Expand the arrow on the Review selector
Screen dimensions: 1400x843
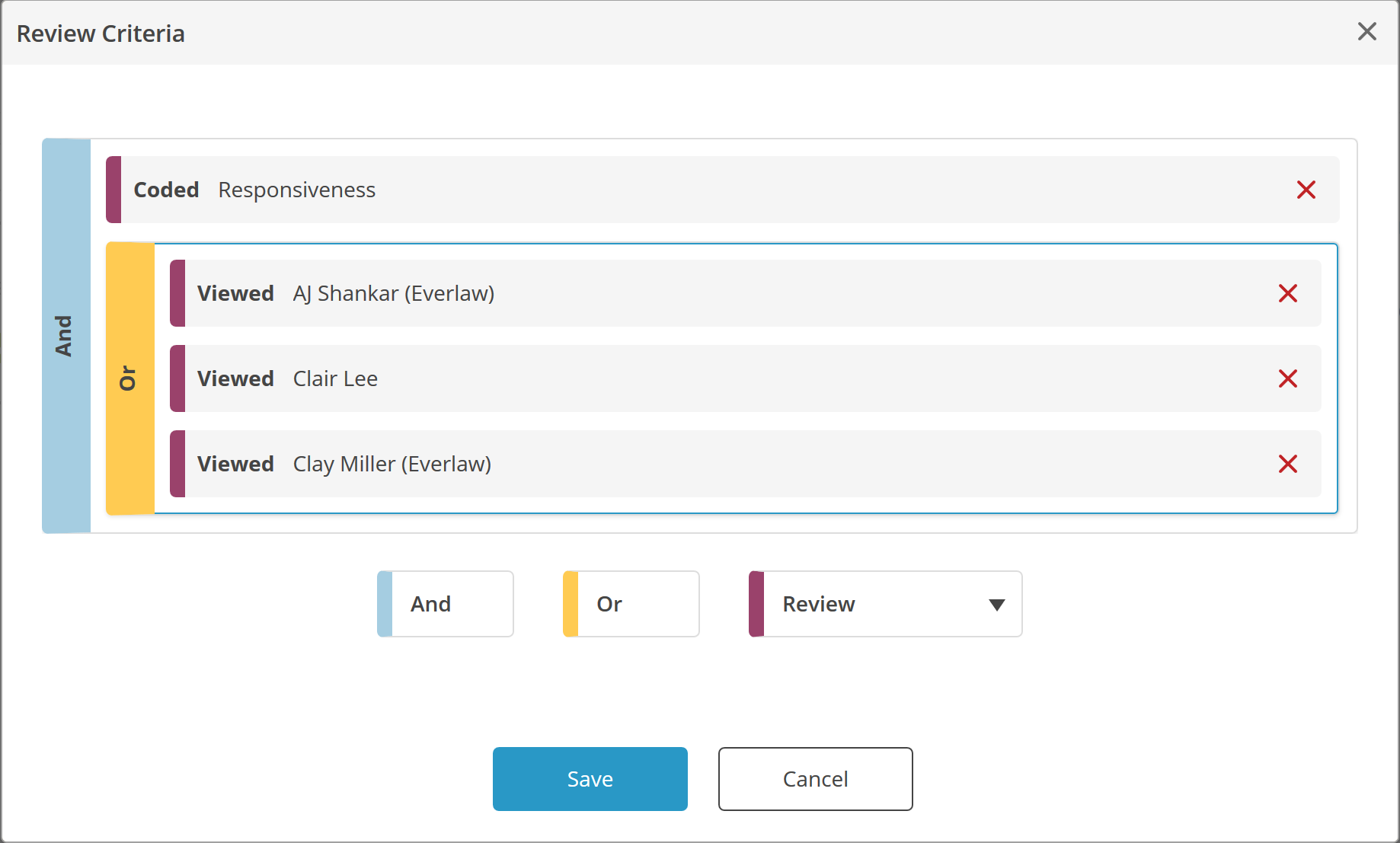click(996, 605)
